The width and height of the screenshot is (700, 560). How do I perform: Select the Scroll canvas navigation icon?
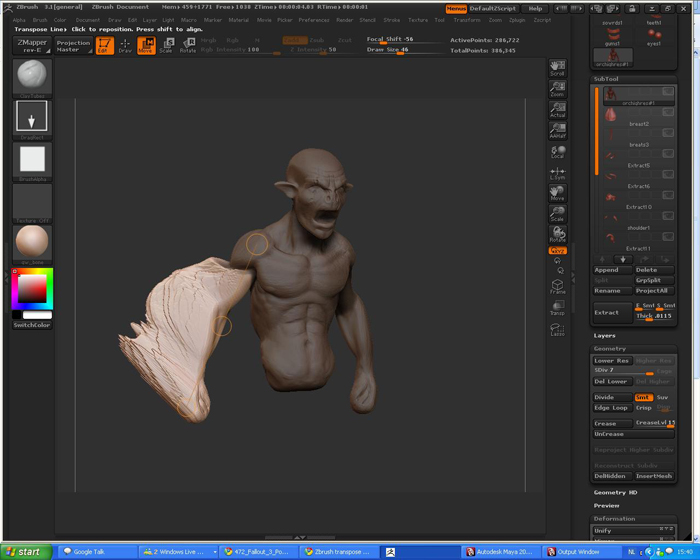point(557,68)
